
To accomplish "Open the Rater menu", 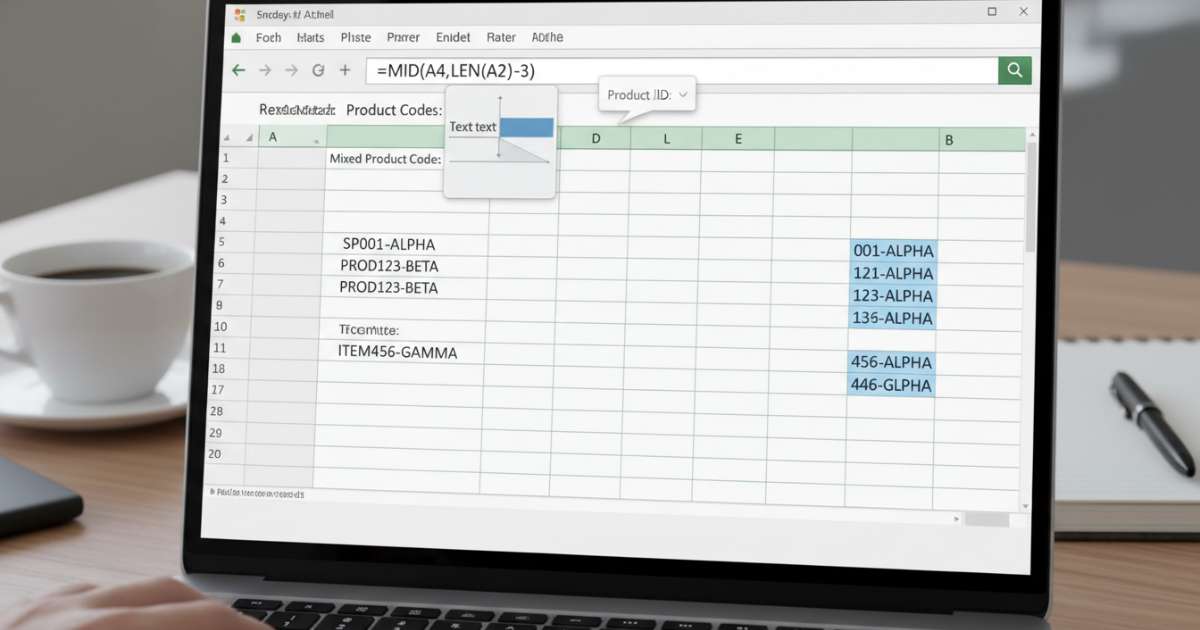I will click(500, 37).
